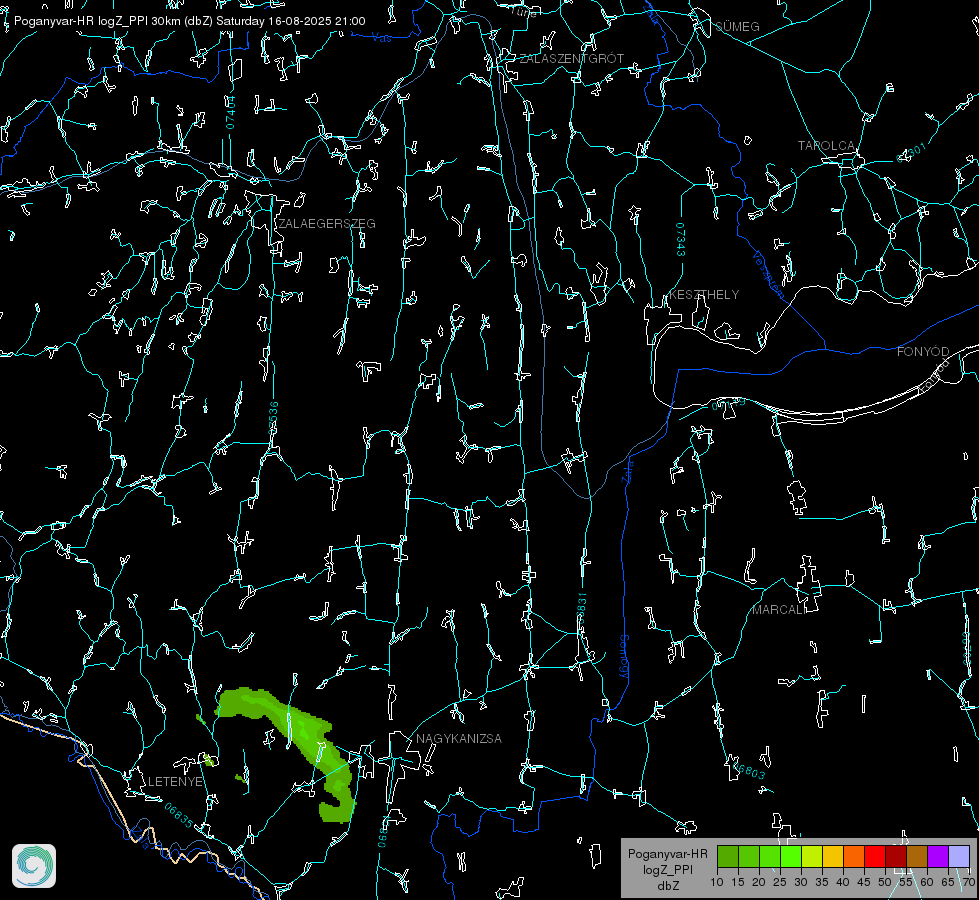The height and width of the screenshot is (900, 979).
Task: Select the NAGYKANIZSA city label
Action: tap(459, 739)
